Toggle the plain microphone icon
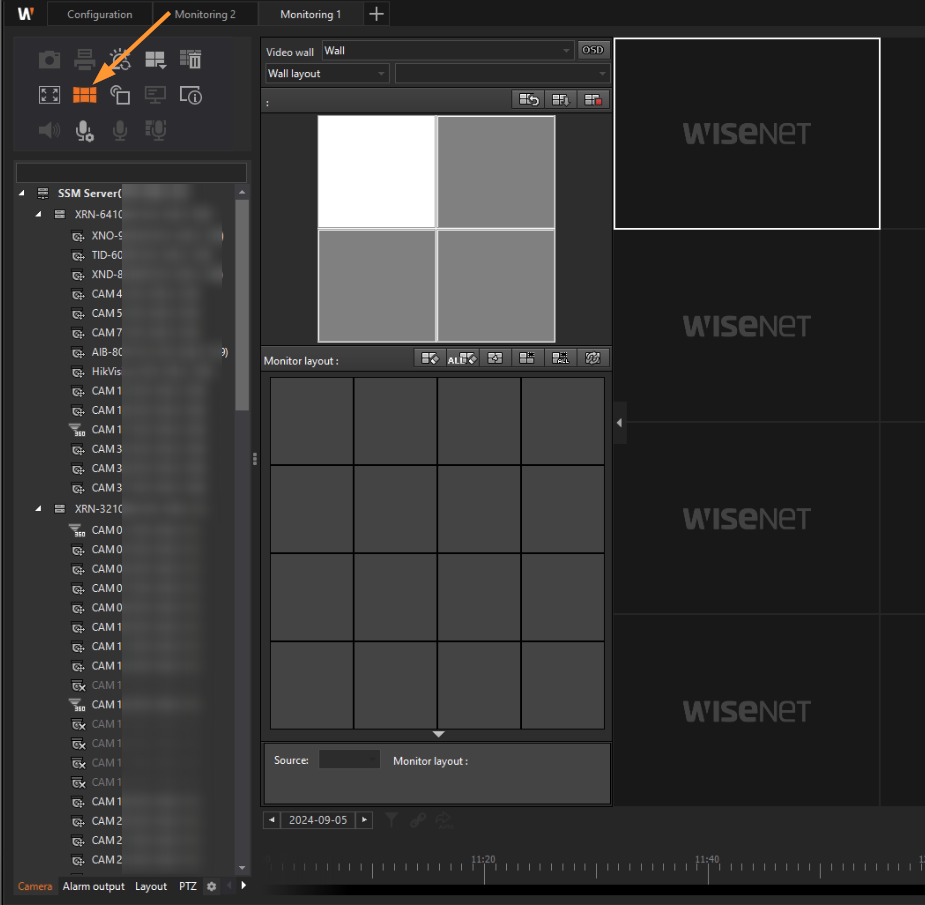The image size is (925, 905). (x=120, y=130)
